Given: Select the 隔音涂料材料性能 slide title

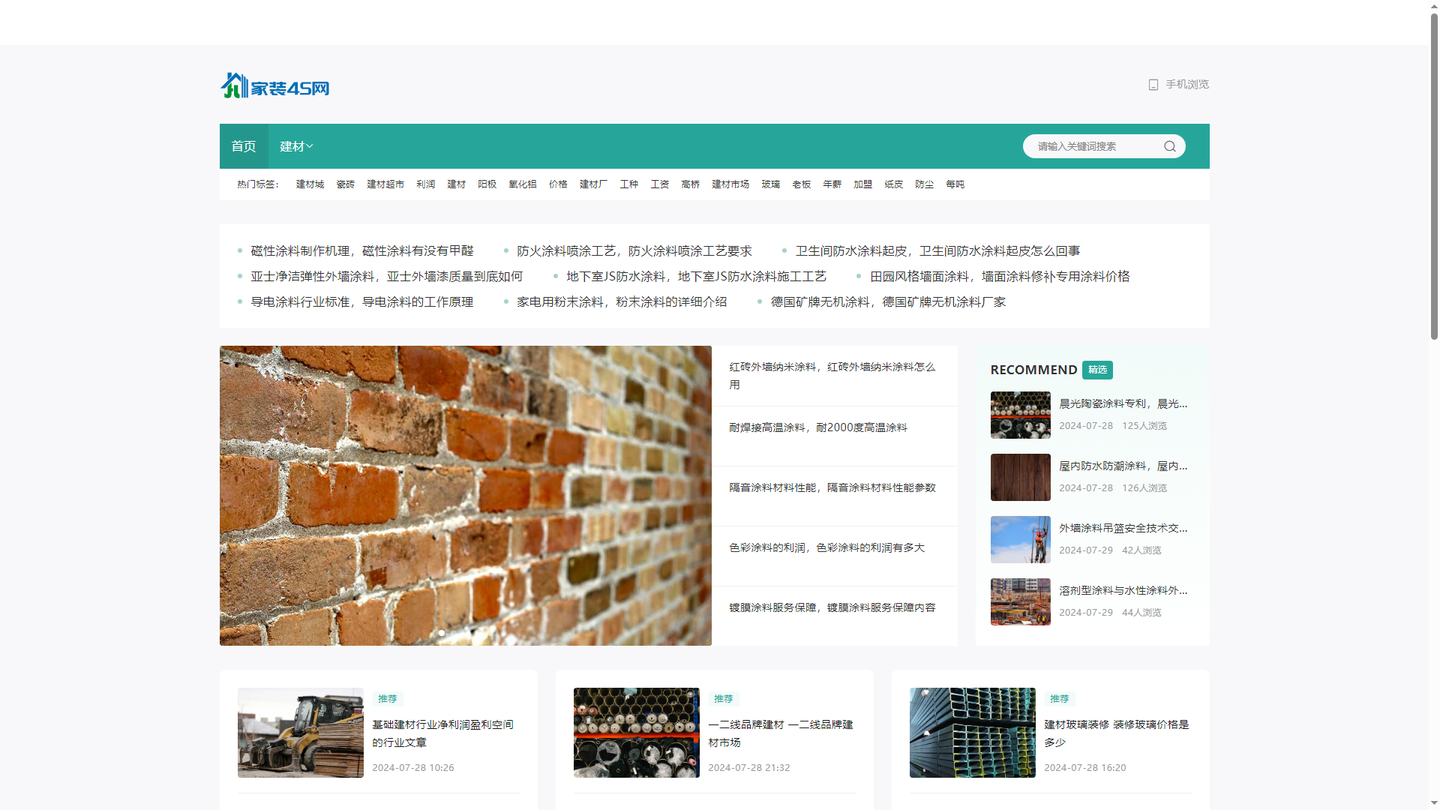Looking at the screenshot, I should (x=833, y=488).
